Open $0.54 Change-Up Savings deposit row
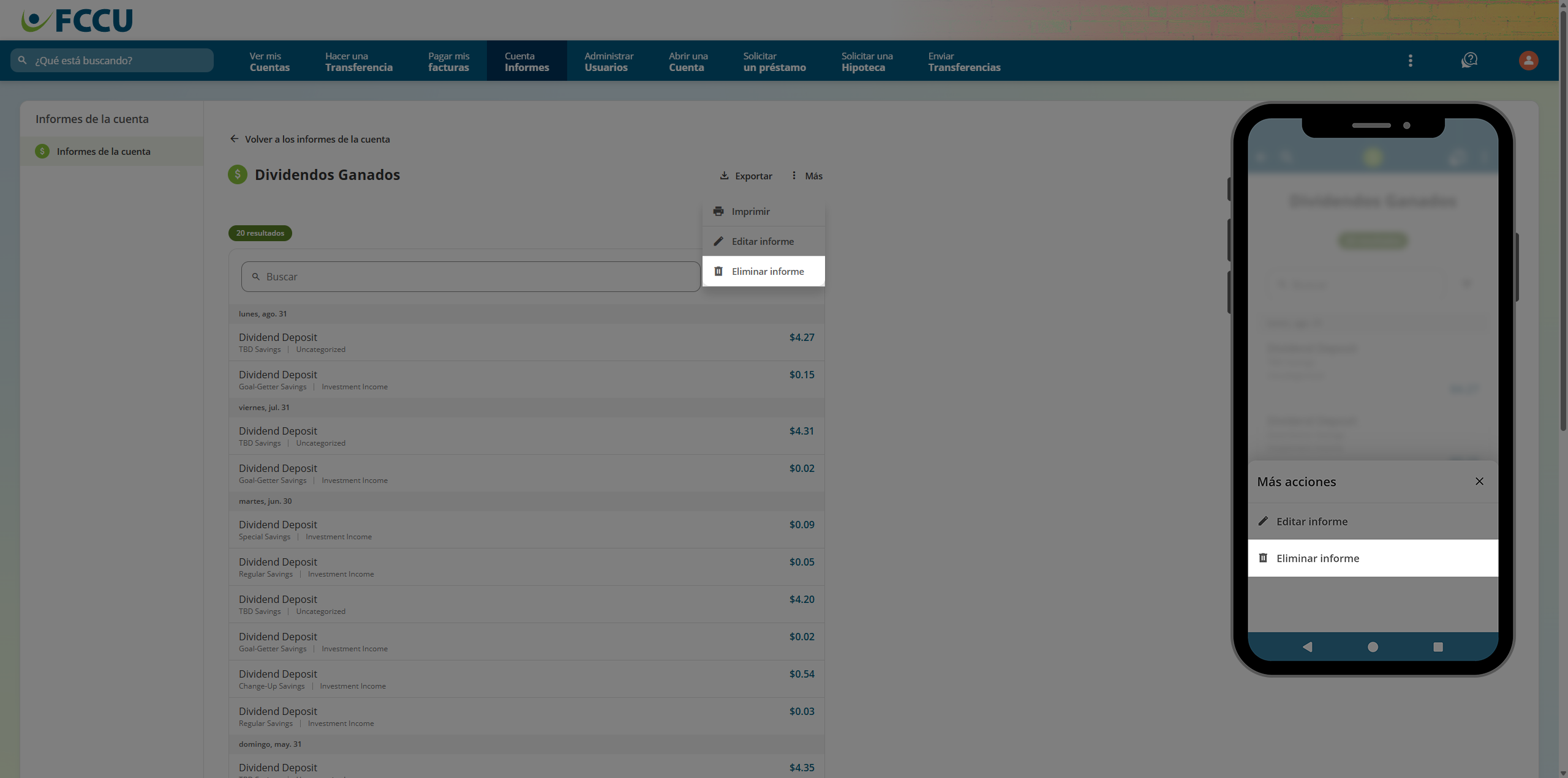The height and width of the screenshot is (778, 1568). pyautogui.click(x=526, y=679)
